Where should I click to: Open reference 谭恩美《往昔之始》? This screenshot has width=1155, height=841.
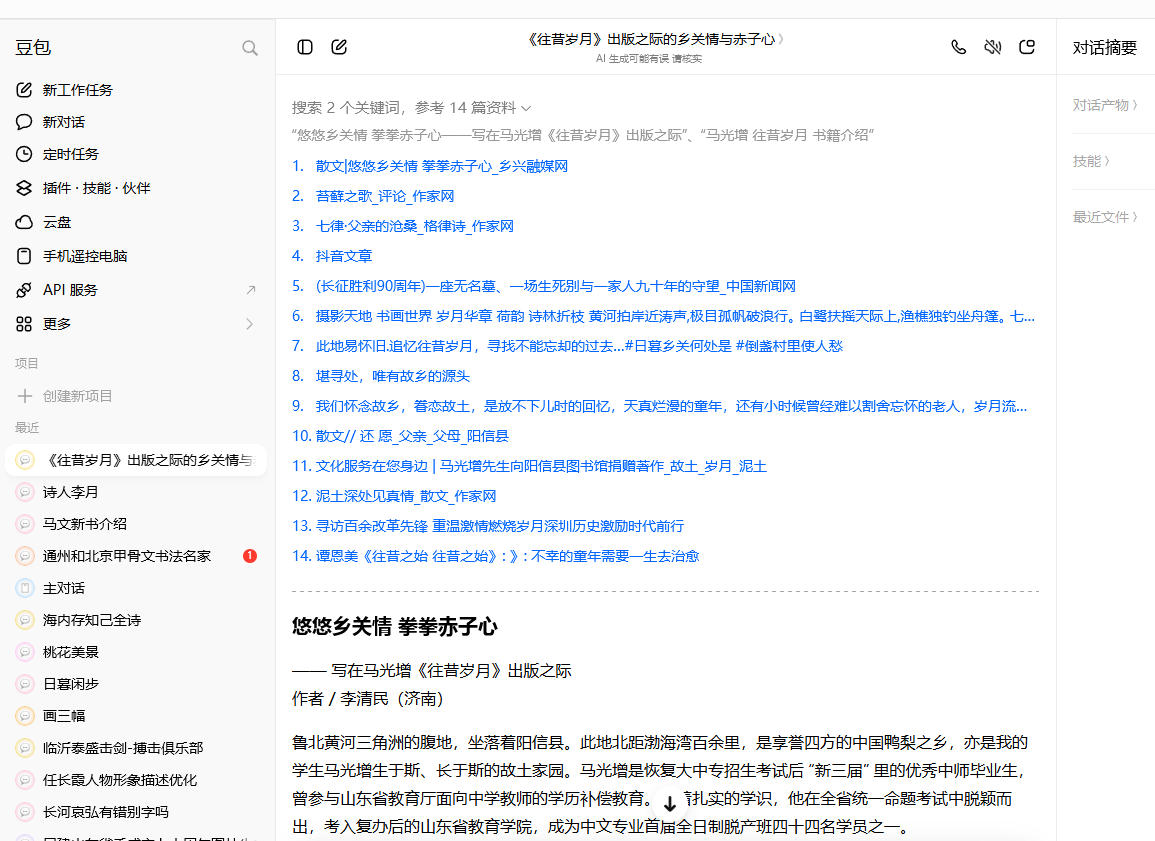click(507, 556)
